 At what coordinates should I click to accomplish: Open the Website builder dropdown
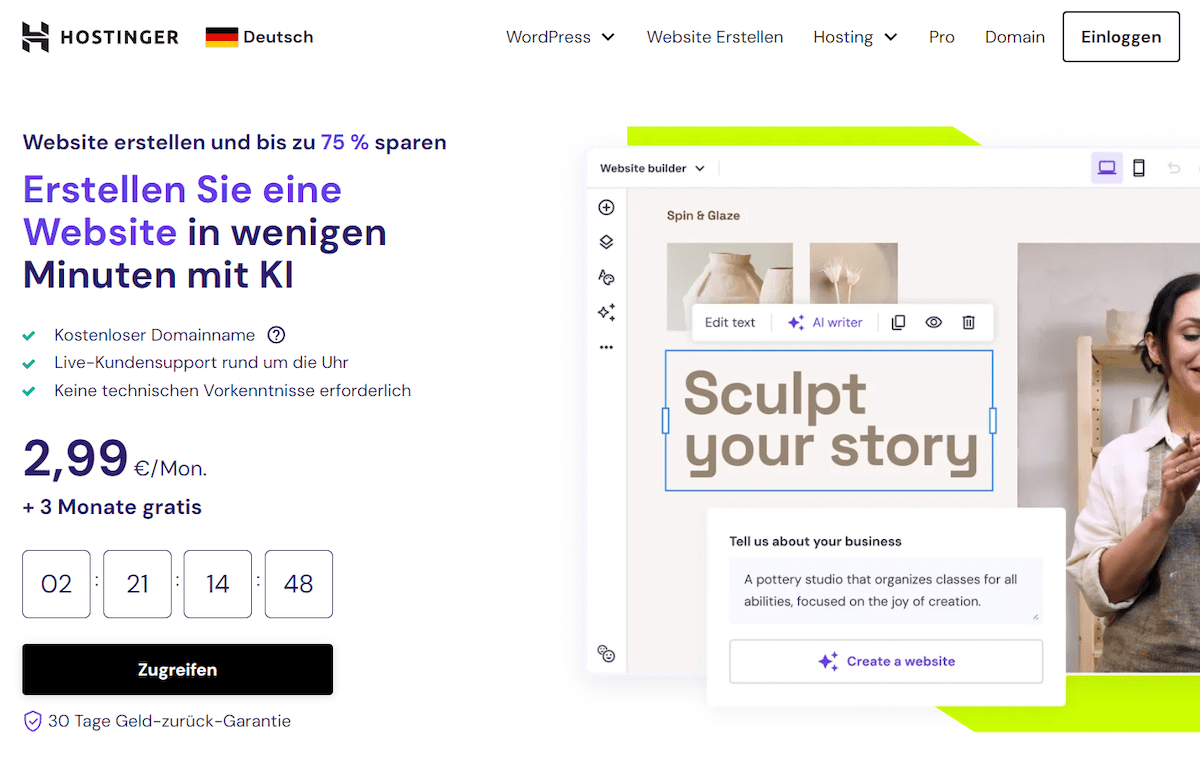pos(652,168)
